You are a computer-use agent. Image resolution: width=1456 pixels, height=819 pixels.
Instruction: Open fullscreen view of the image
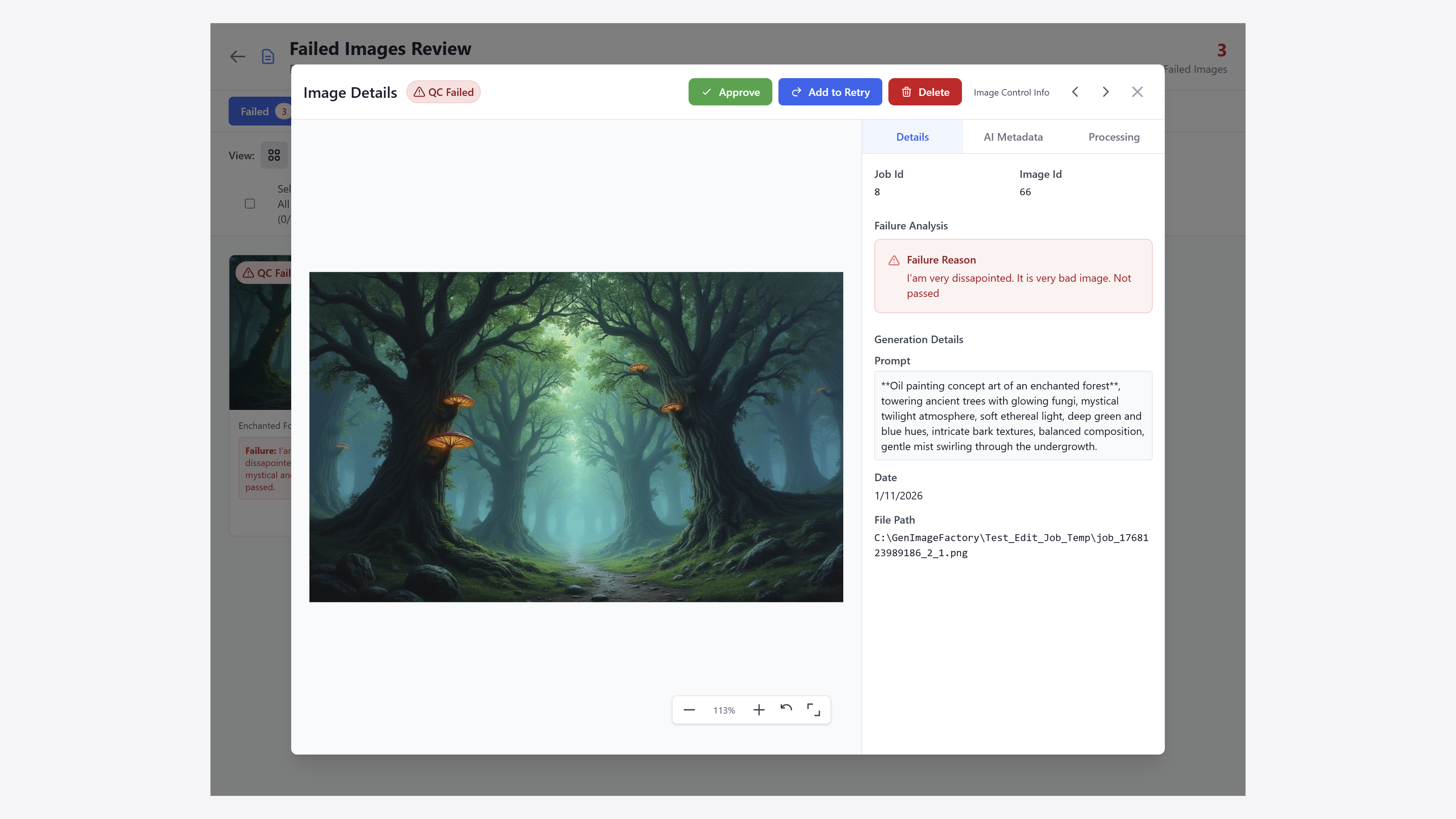[813, 710]
